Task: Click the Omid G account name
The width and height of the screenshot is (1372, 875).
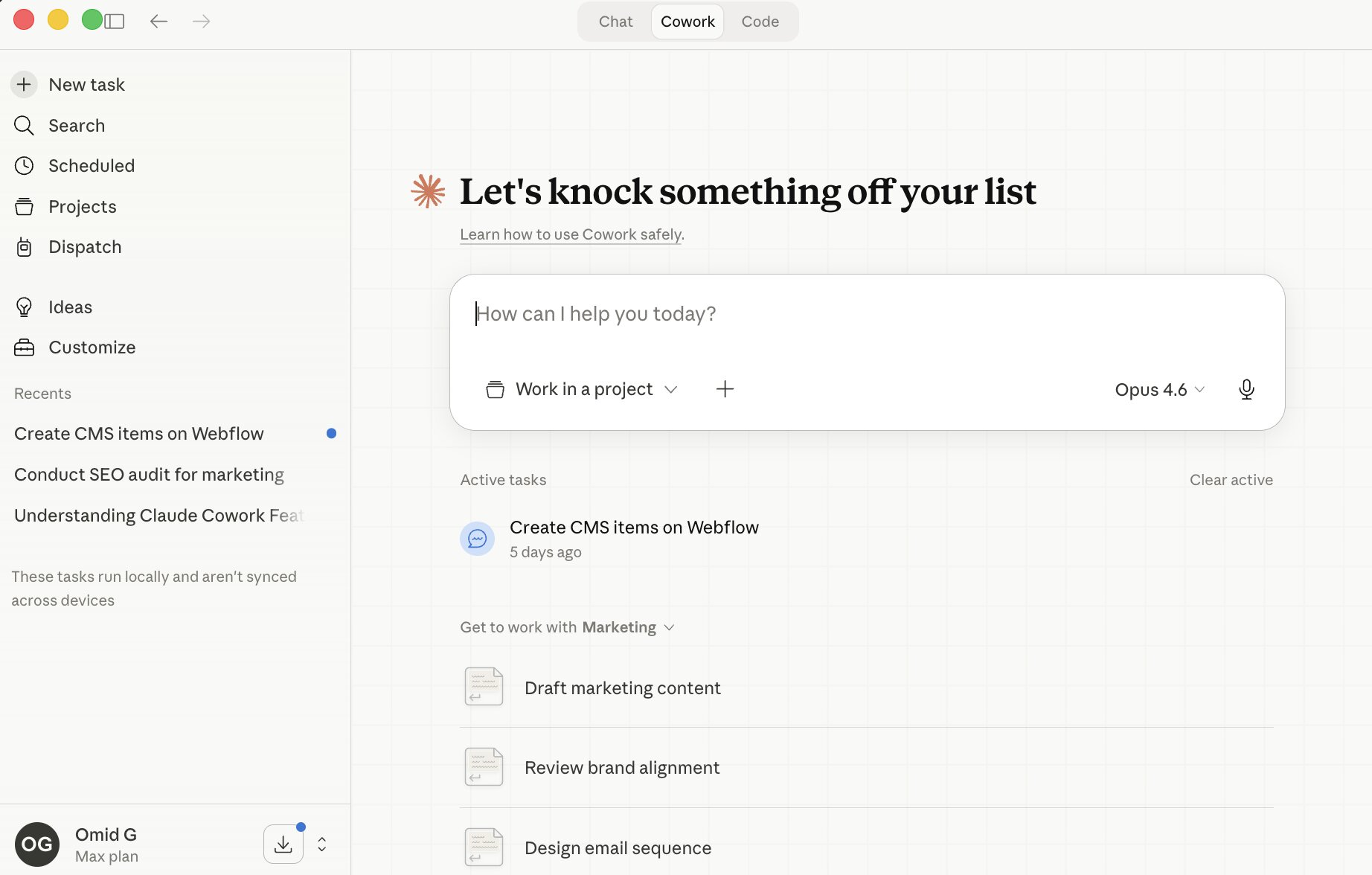Action: tap(106, 834)
